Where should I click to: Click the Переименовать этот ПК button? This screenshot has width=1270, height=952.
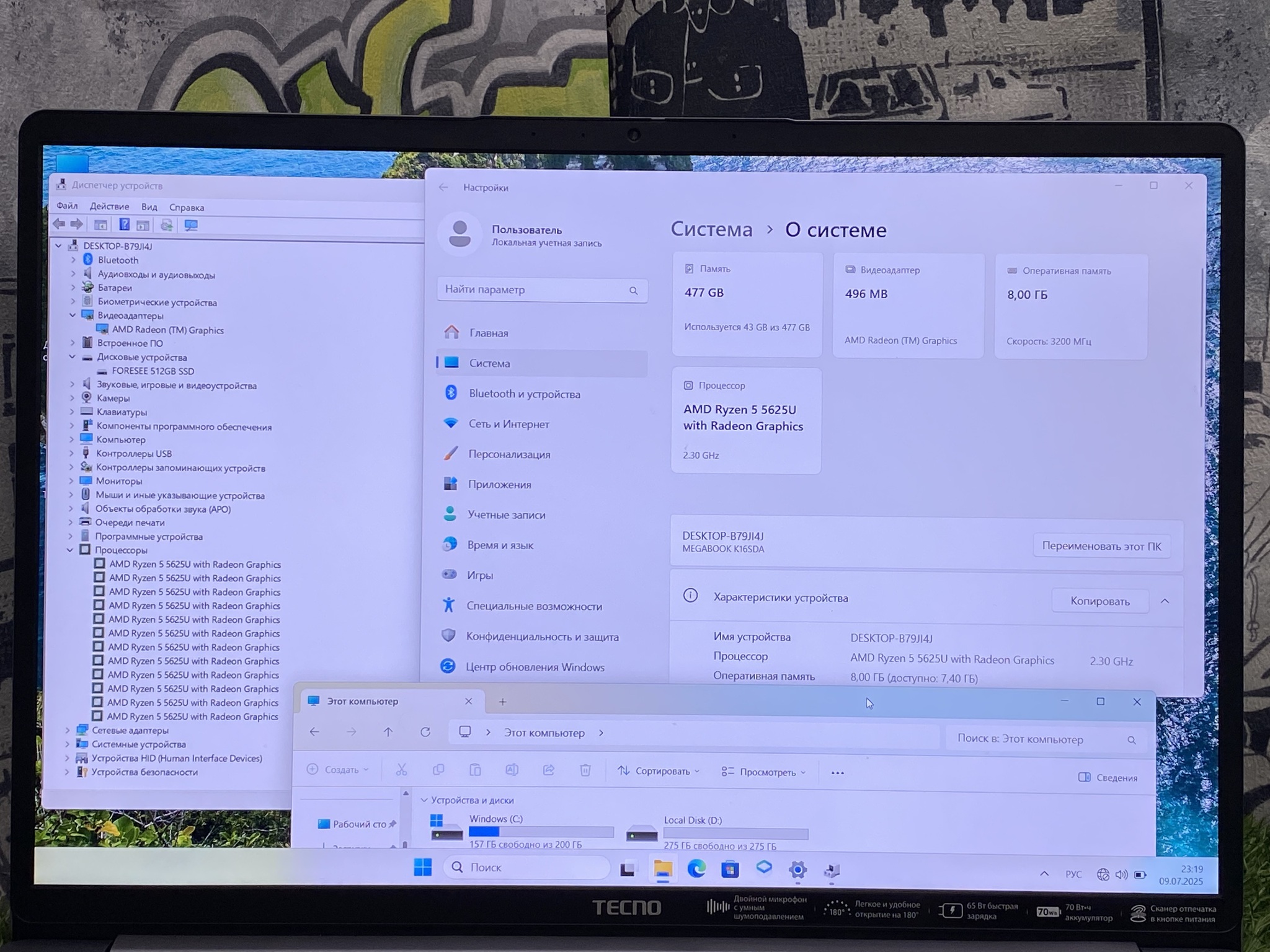pos(1101,547)
